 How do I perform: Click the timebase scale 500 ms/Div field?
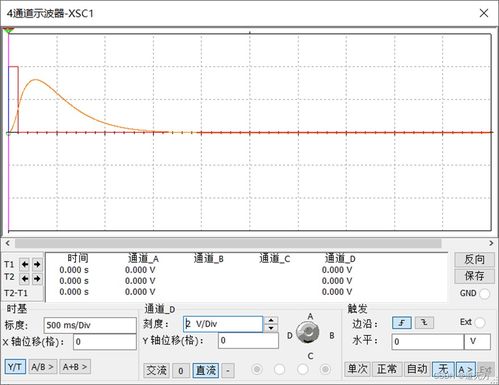tap(90, 325)
